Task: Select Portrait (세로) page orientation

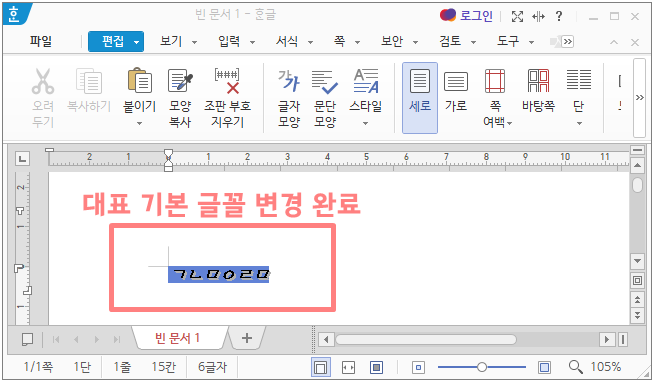Action: tap(420, 98)
